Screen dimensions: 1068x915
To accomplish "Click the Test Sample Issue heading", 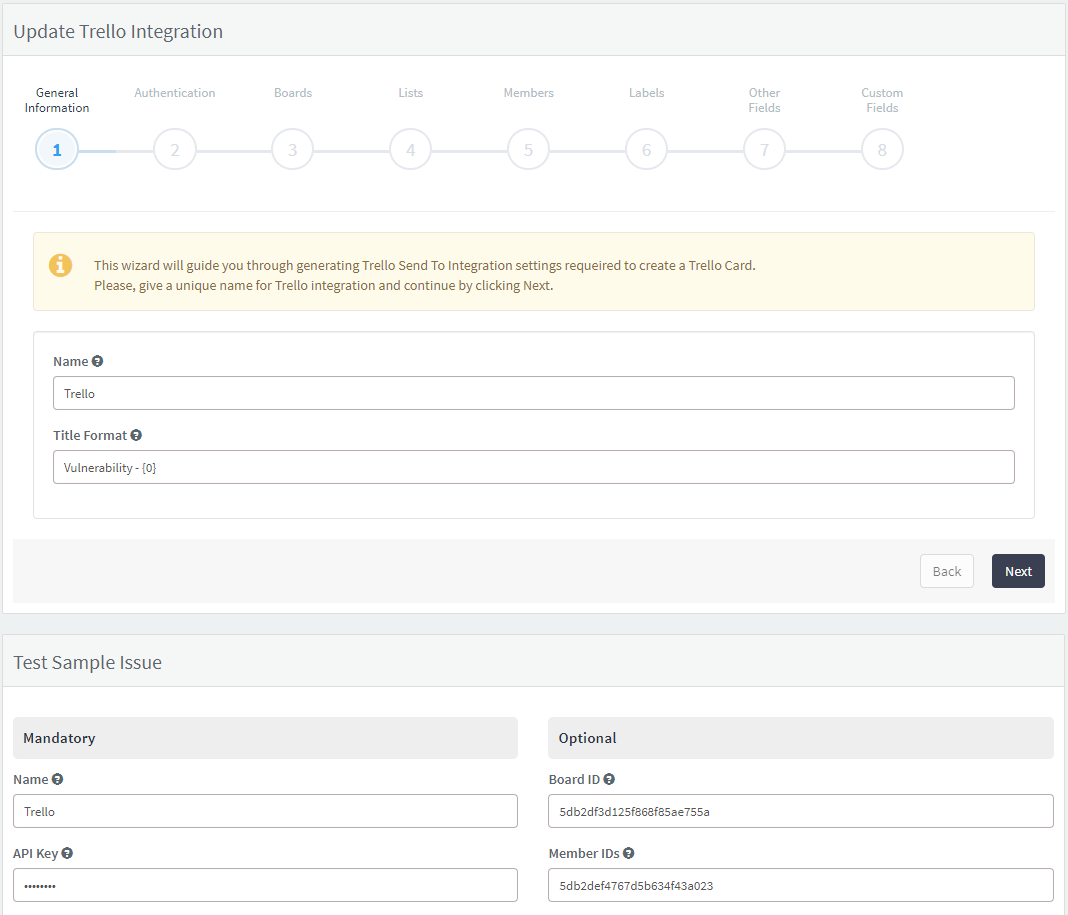I will coord(88,662).
